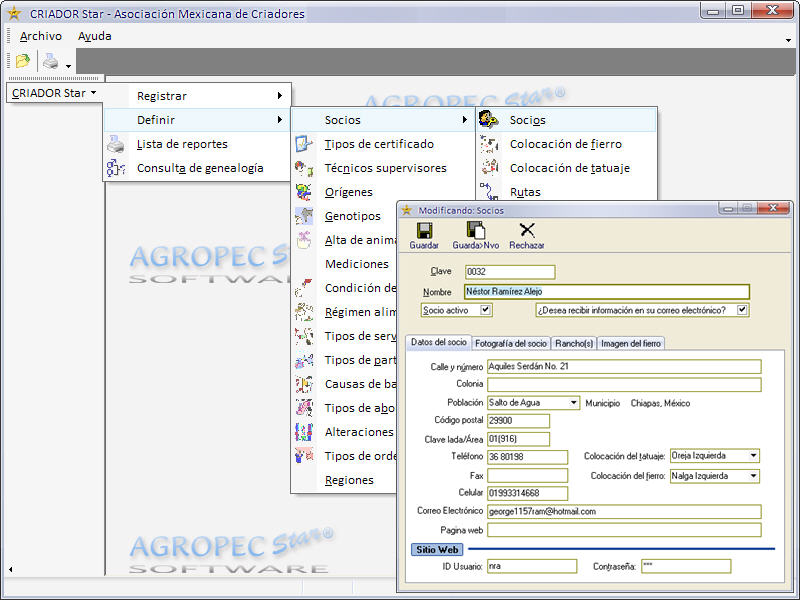
Task: Click the Alteraciones menu icon
Action: [304, 432]
